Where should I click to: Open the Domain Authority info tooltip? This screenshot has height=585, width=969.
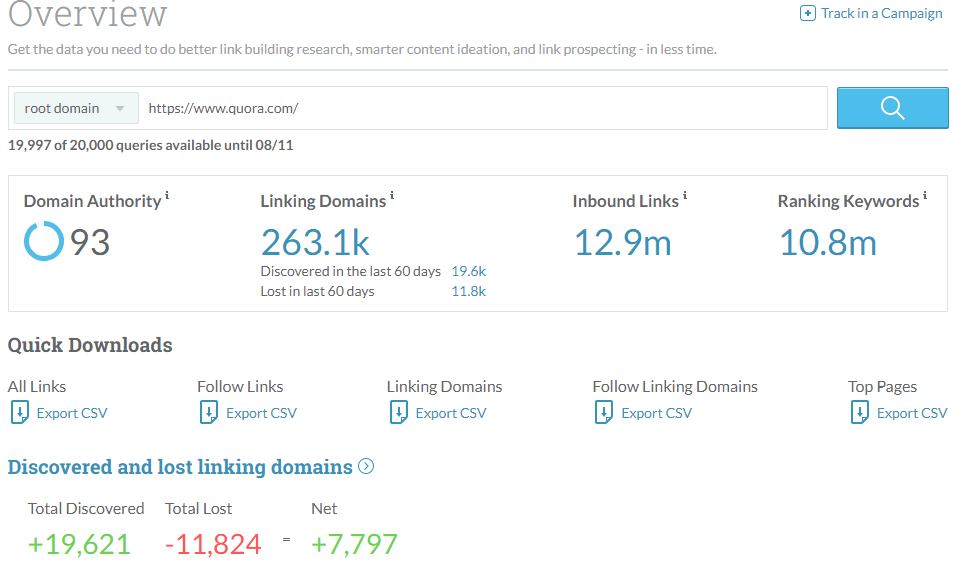coord(167,197)
